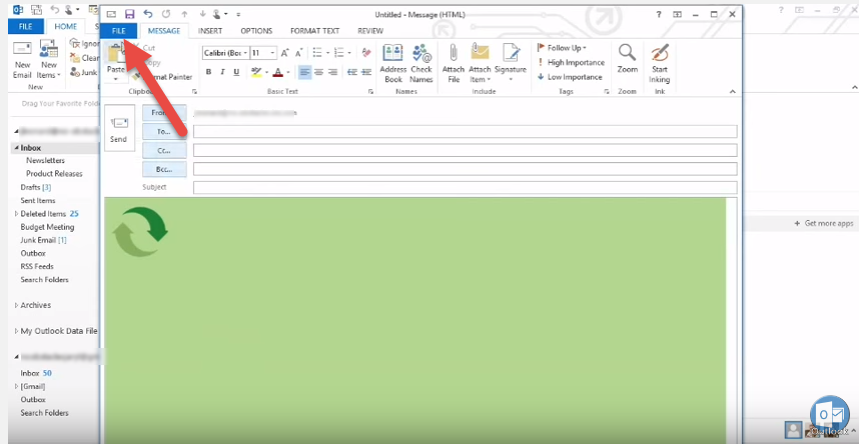The height and width of the screenshot is (444, 859).
Task: Click the From button
Action: click(164, 112)
